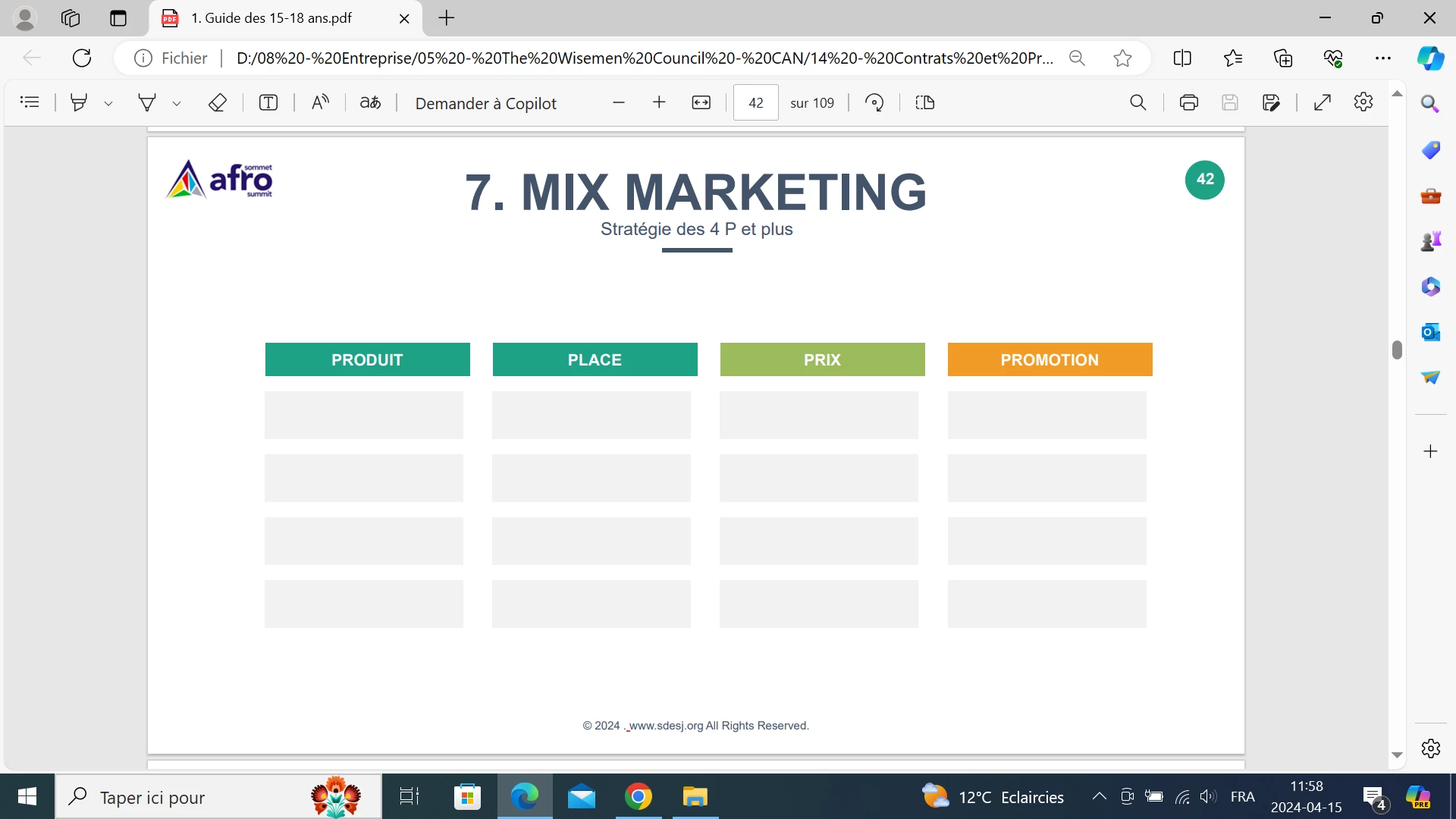Open the table of contents panel
The image size is (1456, 819).
pos(30,102)
